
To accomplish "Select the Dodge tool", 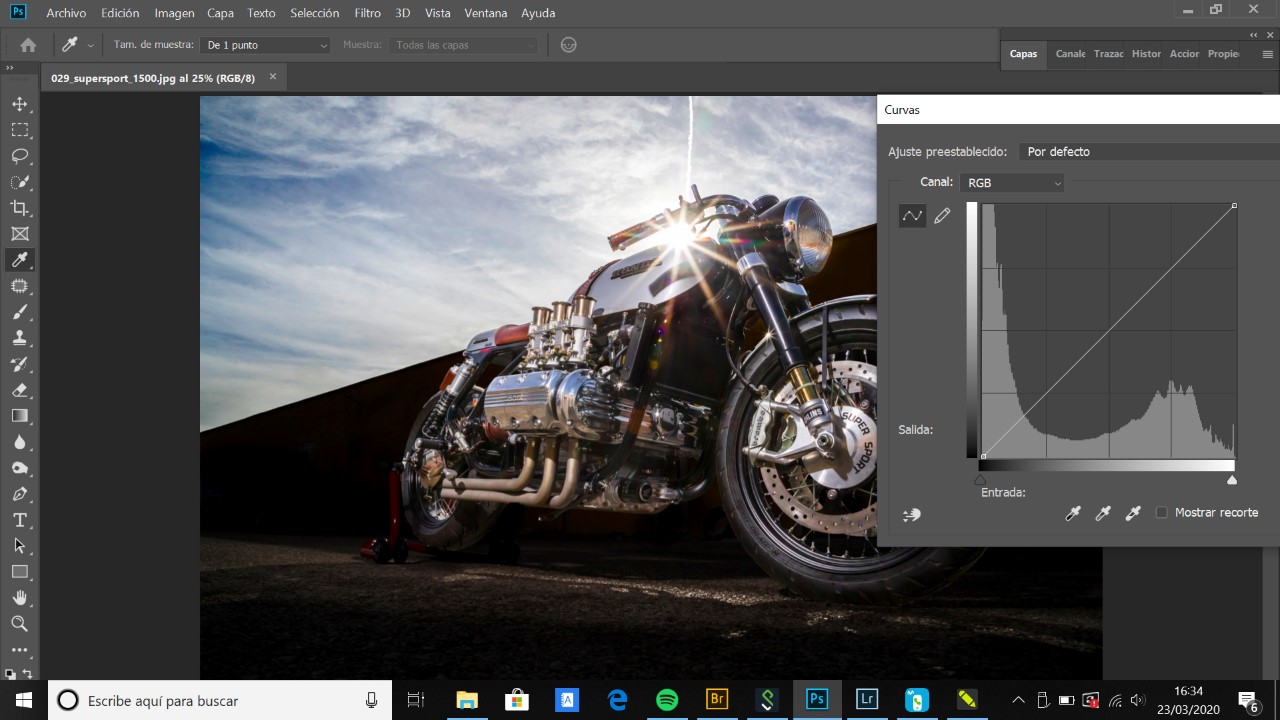I will [19, 468].
